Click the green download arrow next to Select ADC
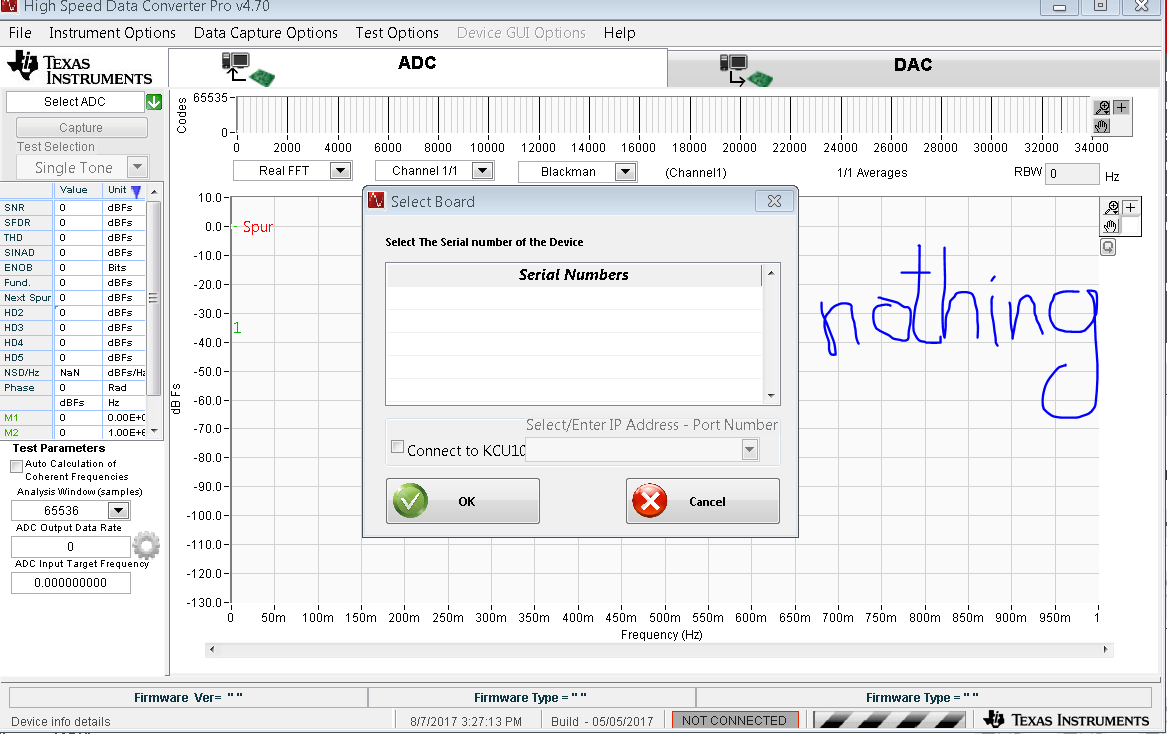 pyautogui.click(x=154, y=102)
